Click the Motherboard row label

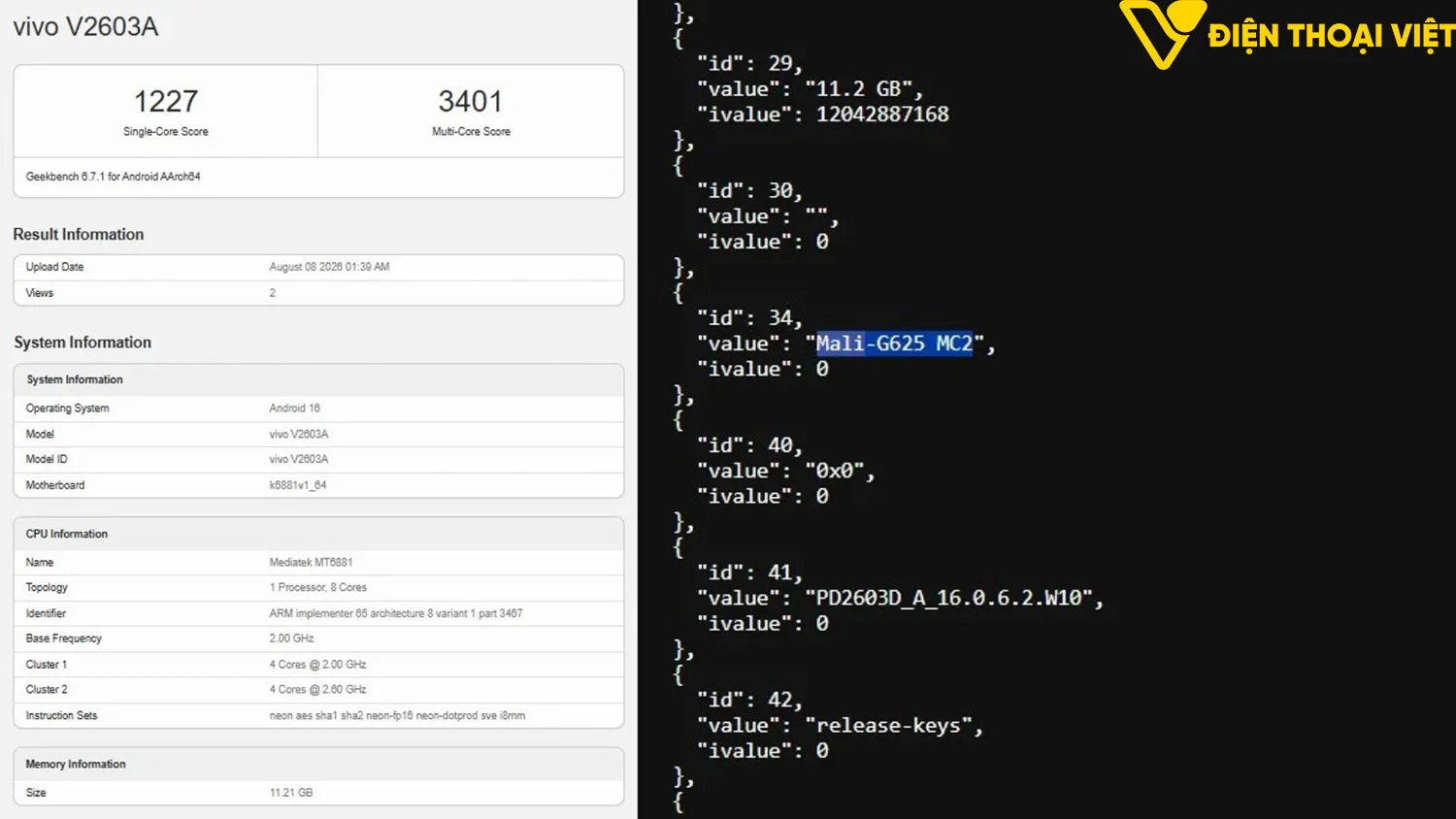click(x=55, y=485)
